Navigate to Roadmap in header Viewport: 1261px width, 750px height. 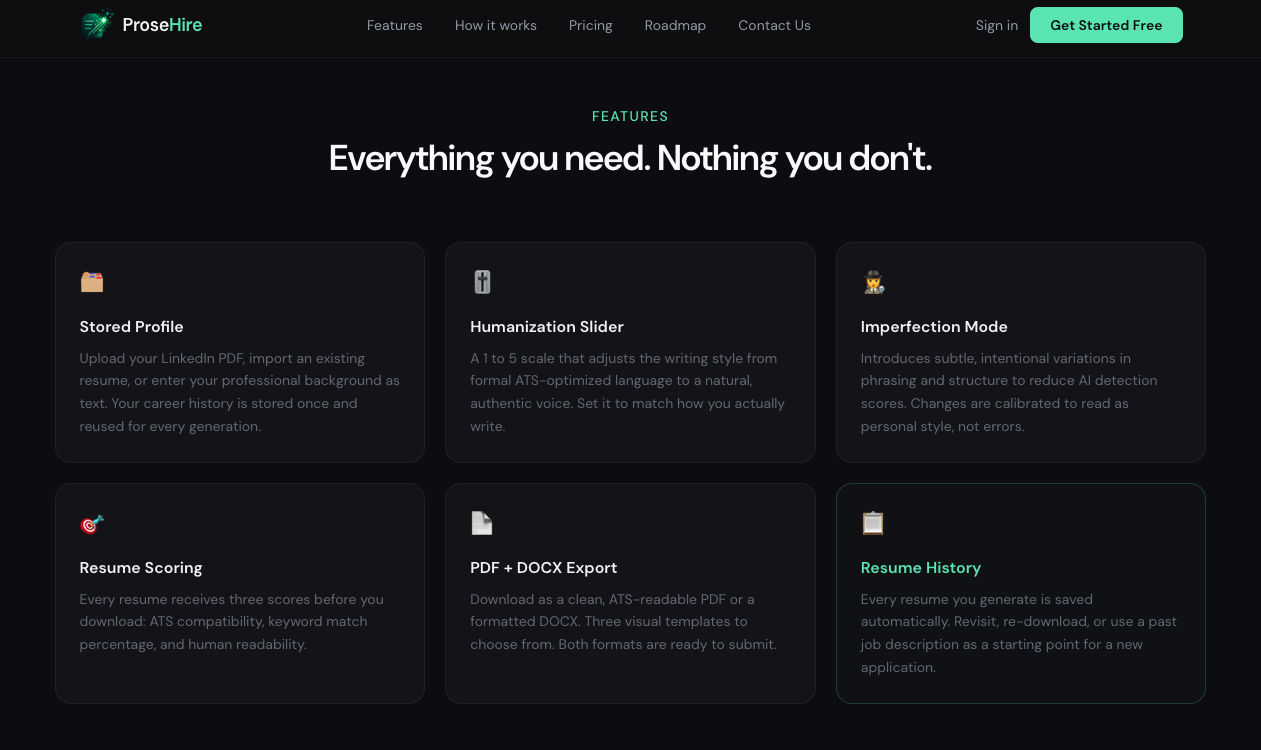click(x=675, y=25)
